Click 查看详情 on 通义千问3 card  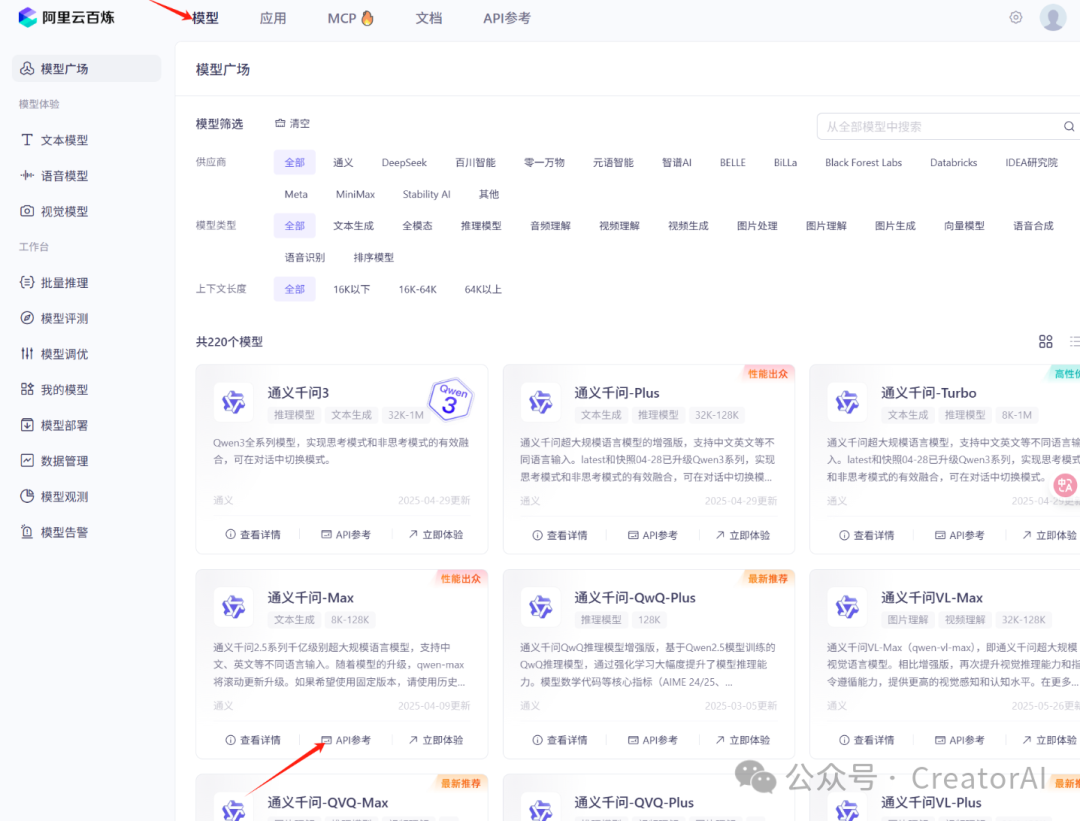coord(253,534)
